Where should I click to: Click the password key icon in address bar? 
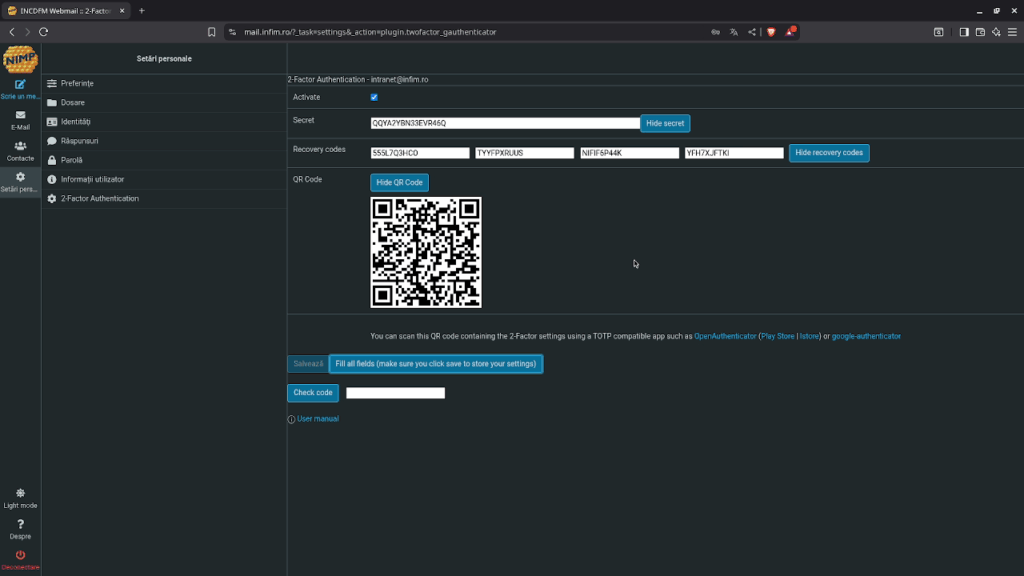click(x=716, y=32)
